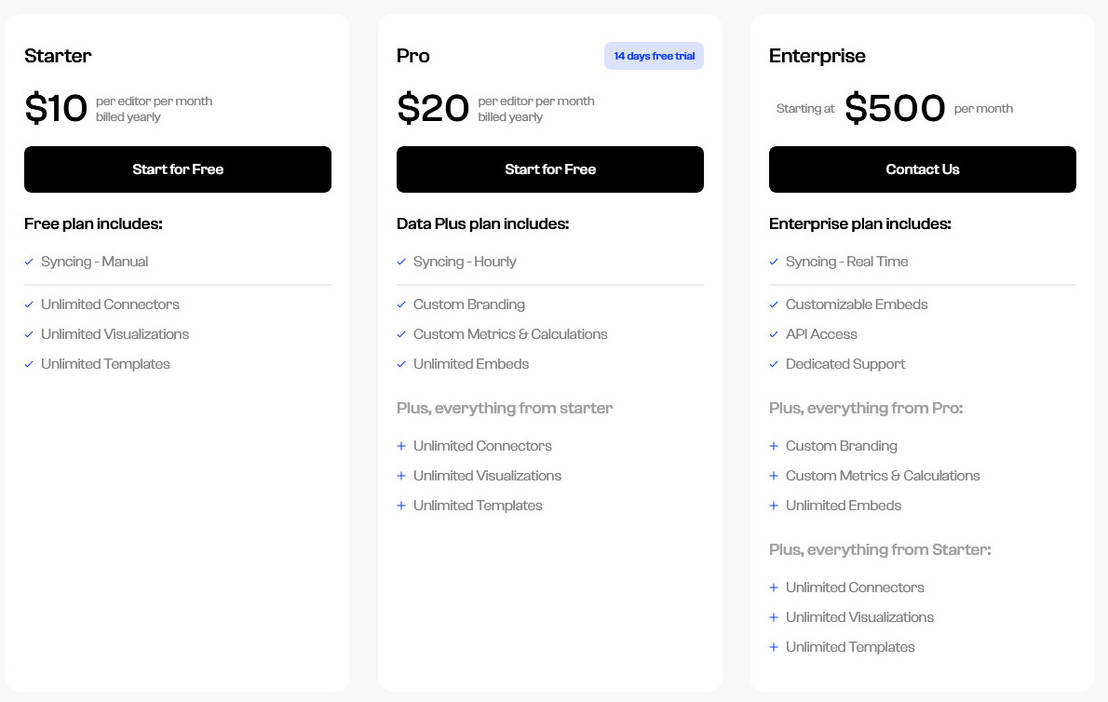Click the checkmark beside Dedicated Support
Image resolution: width=1108 pixels, height=702 pixels.
(773, 364)
